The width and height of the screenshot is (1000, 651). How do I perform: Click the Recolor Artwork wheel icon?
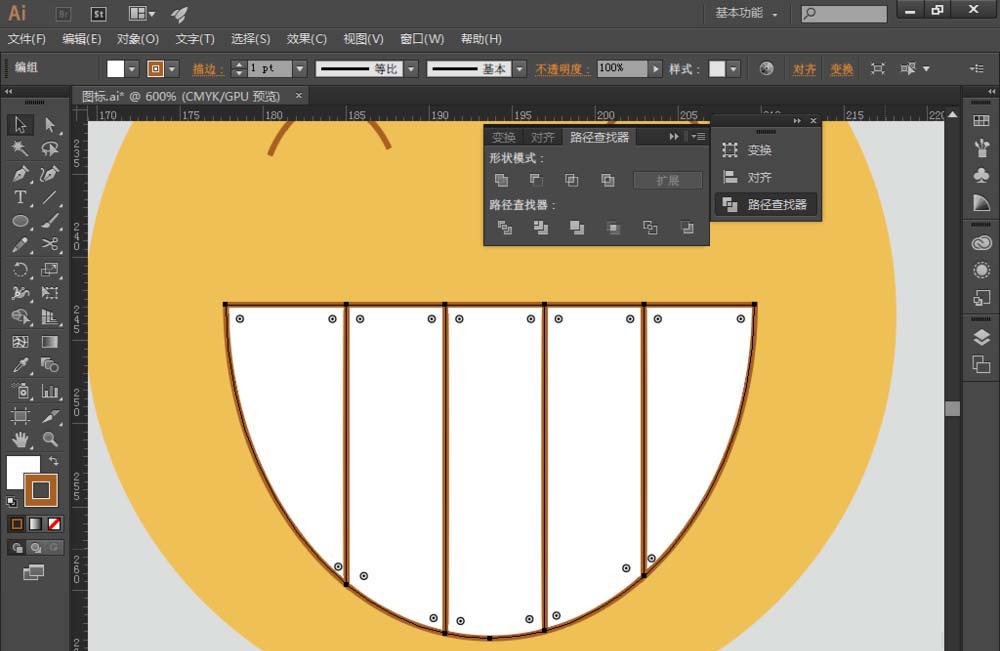click(x=767, y=68)
